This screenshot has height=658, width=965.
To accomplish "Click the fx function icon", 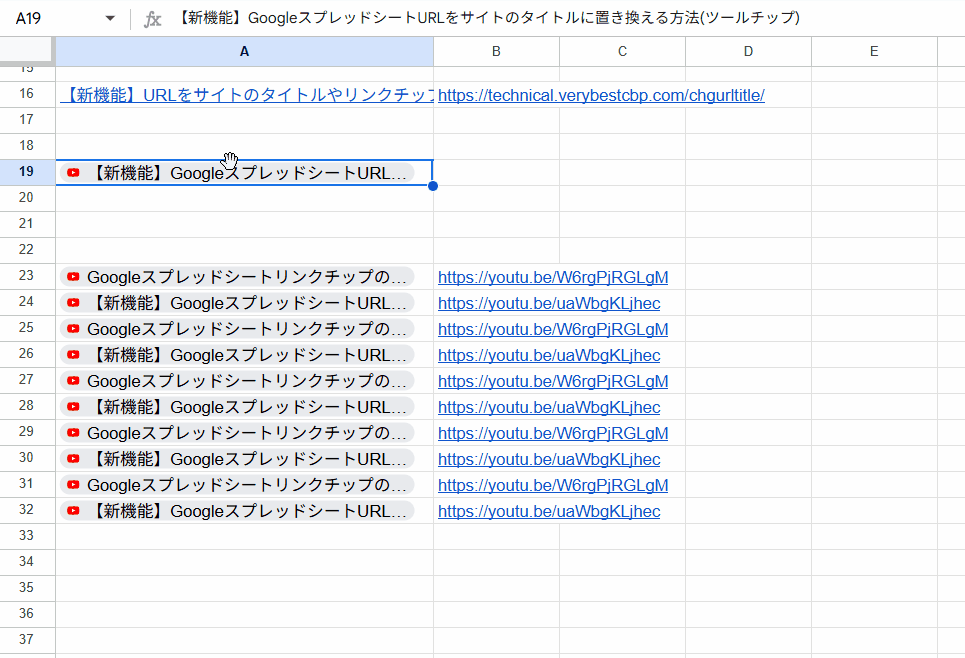I will click(x=153, y=19).
